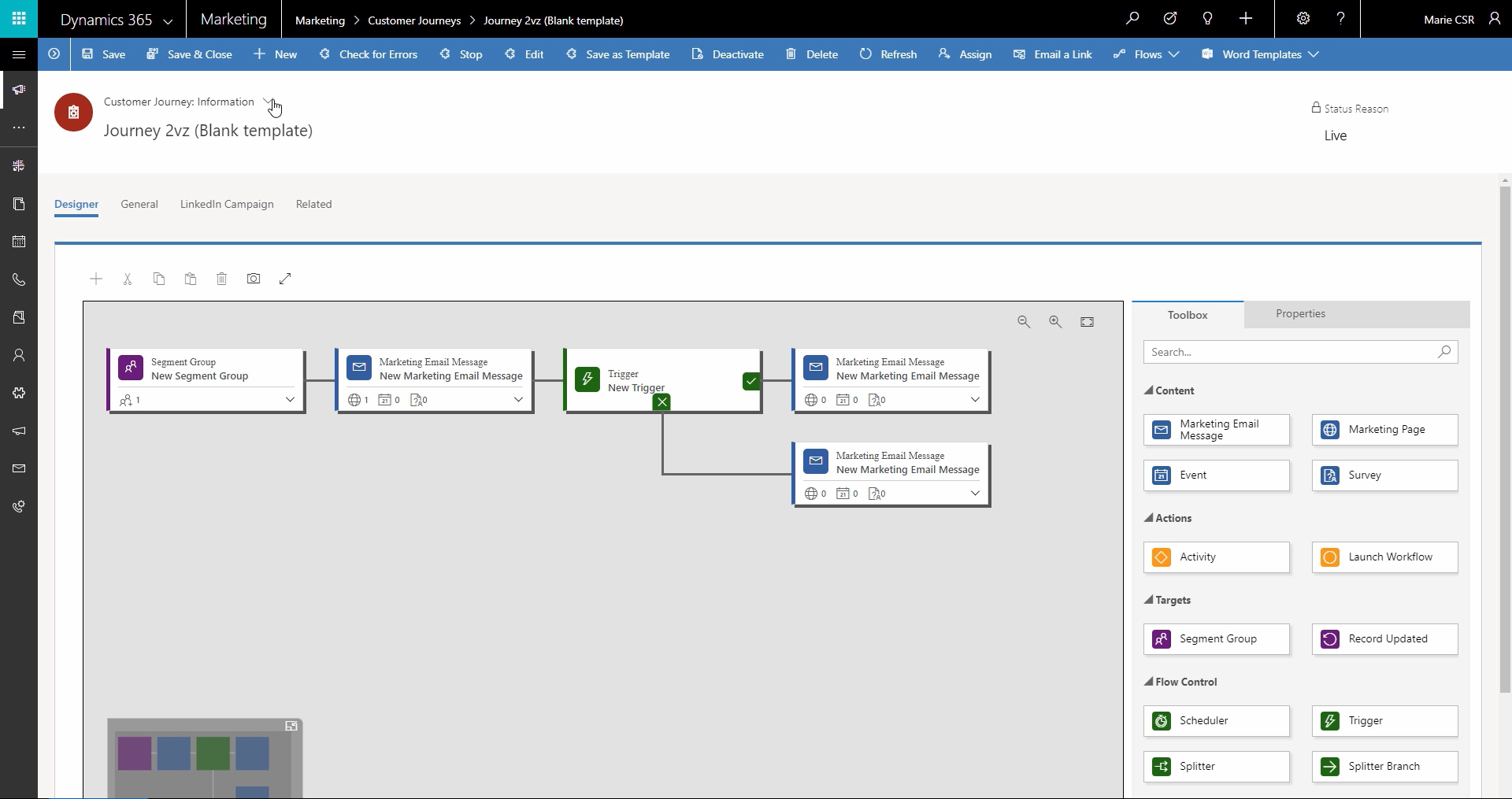Click the plus quick create icon
Viewport: 1512px width, 799px height.
(x=1246, y=18)
